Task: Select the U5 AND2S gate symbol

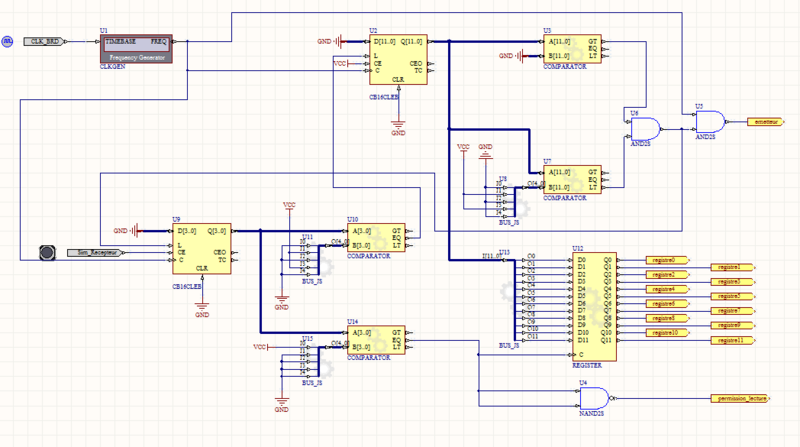Action: [x=708, y=122]
